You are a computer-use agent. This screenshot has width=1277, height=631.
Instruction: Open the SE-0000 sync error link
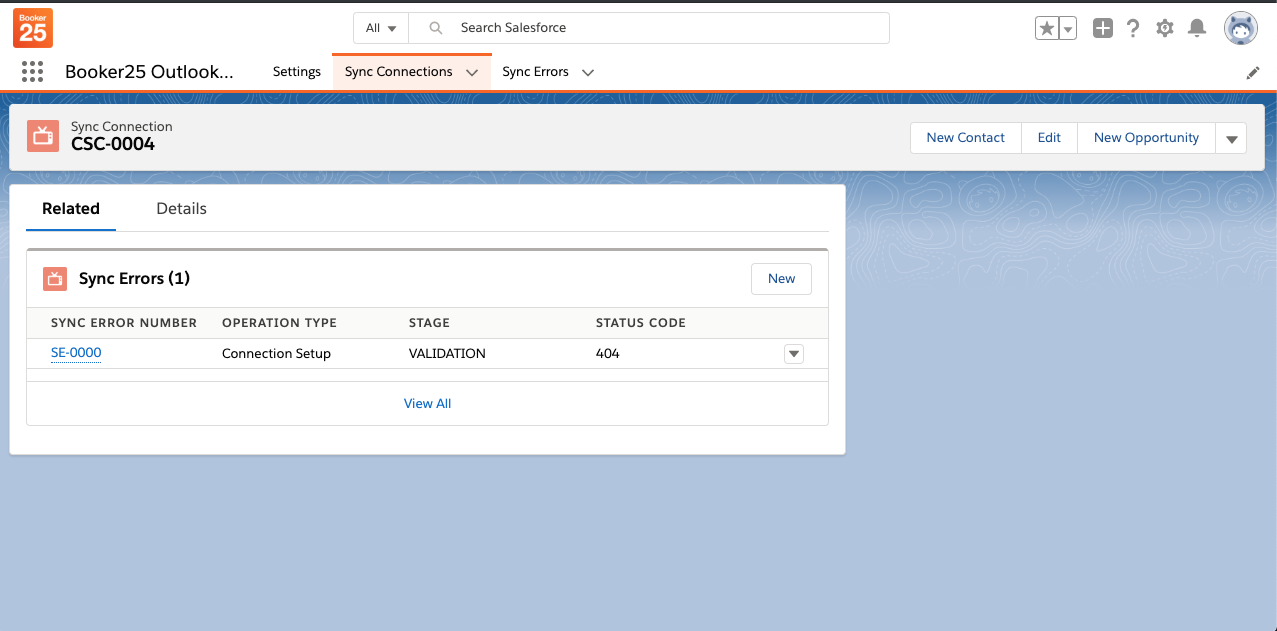(x=76, y=353)
